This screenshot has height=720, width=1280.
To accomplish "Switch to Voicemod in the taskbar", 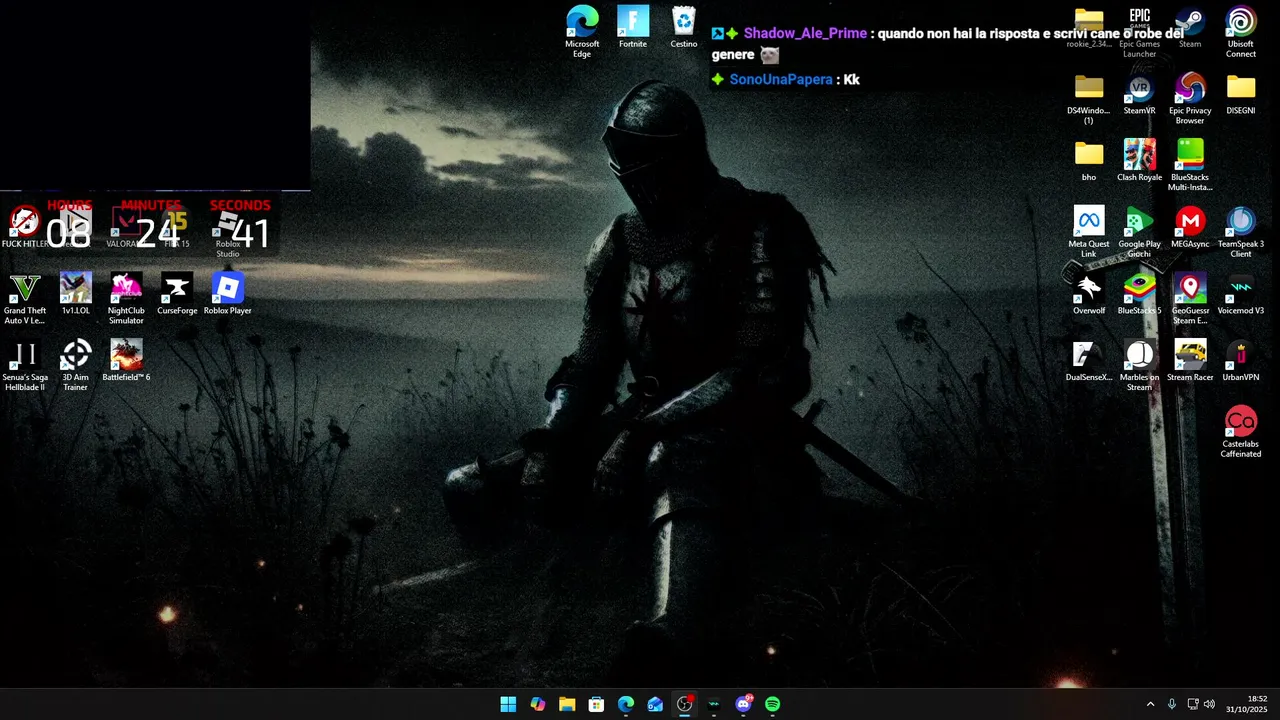I will (714, 704).
